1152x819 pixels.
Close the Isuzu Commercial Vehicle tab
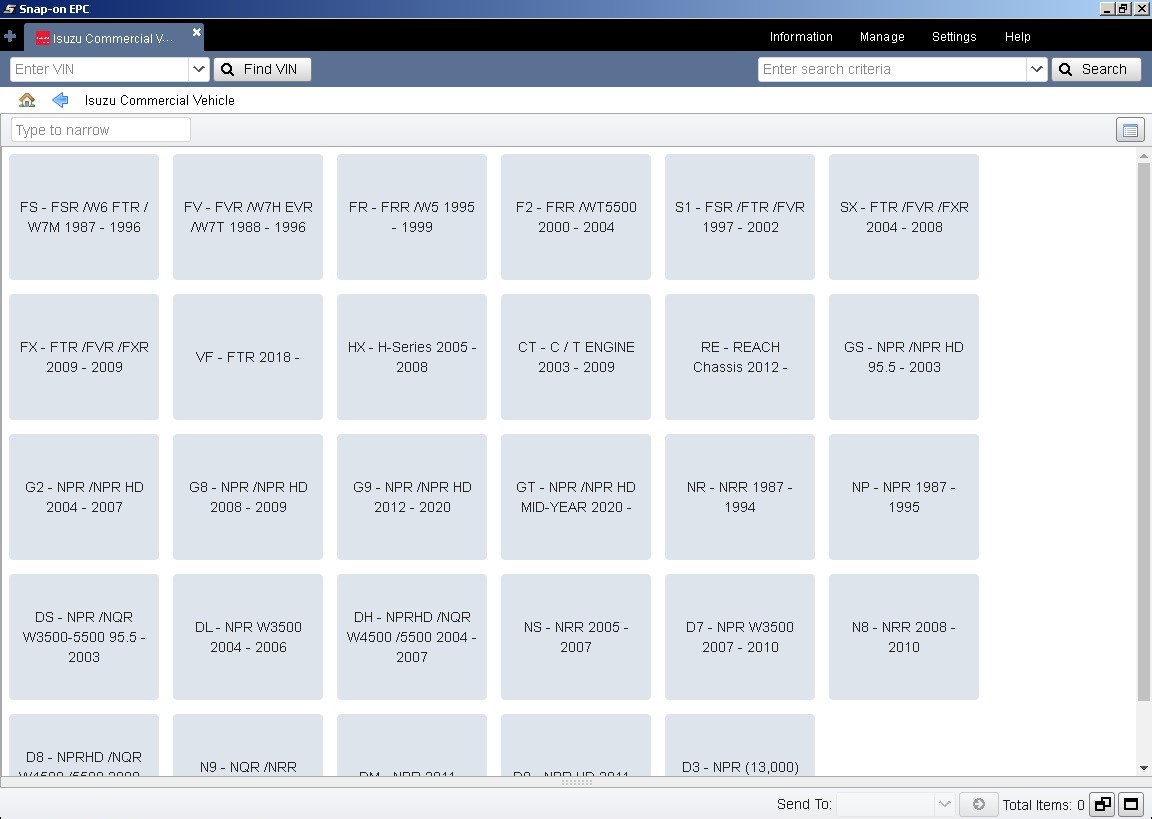pos(196,32)
